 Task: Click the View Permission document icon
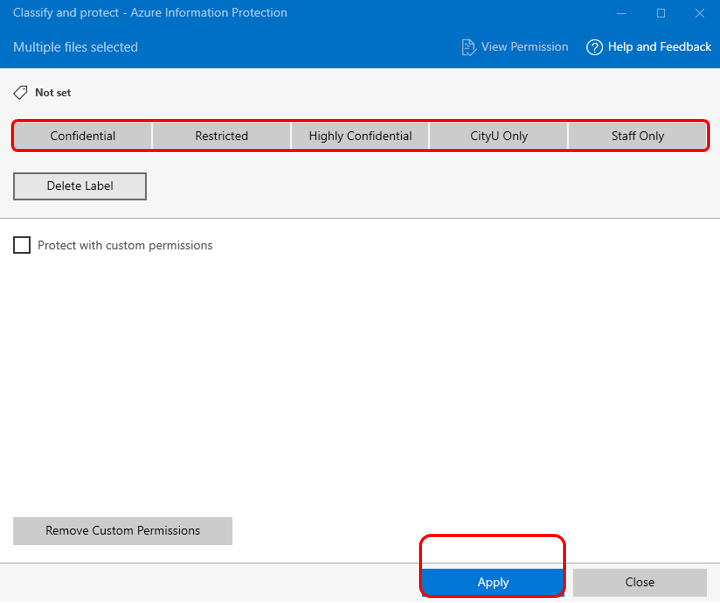(468, 47)
